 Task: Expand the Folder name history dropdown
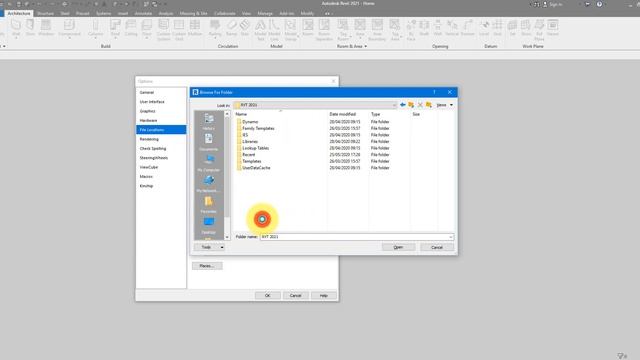[x=451, y=237]
